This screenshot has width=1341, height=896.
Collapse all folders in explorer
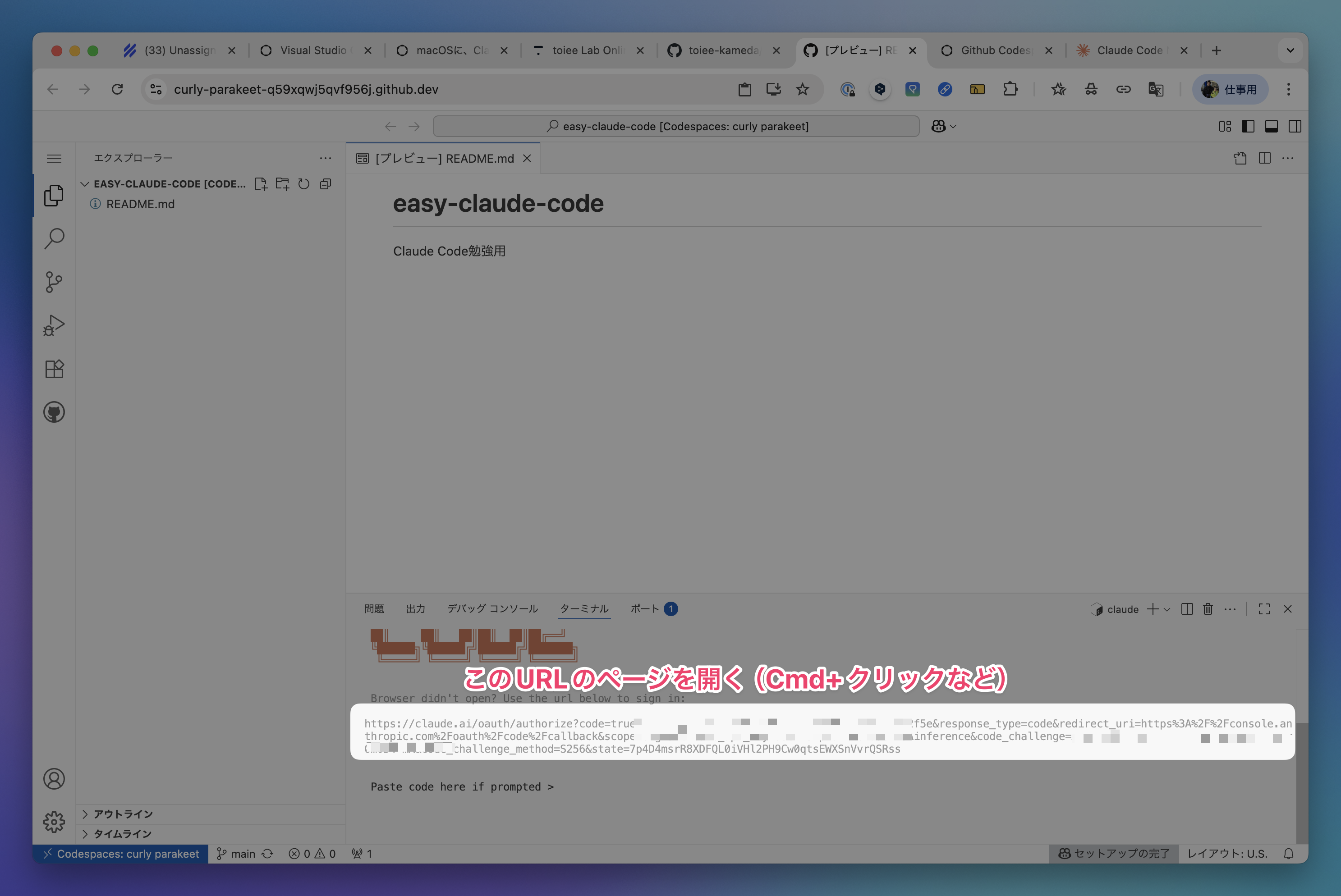tap(325, 184)
